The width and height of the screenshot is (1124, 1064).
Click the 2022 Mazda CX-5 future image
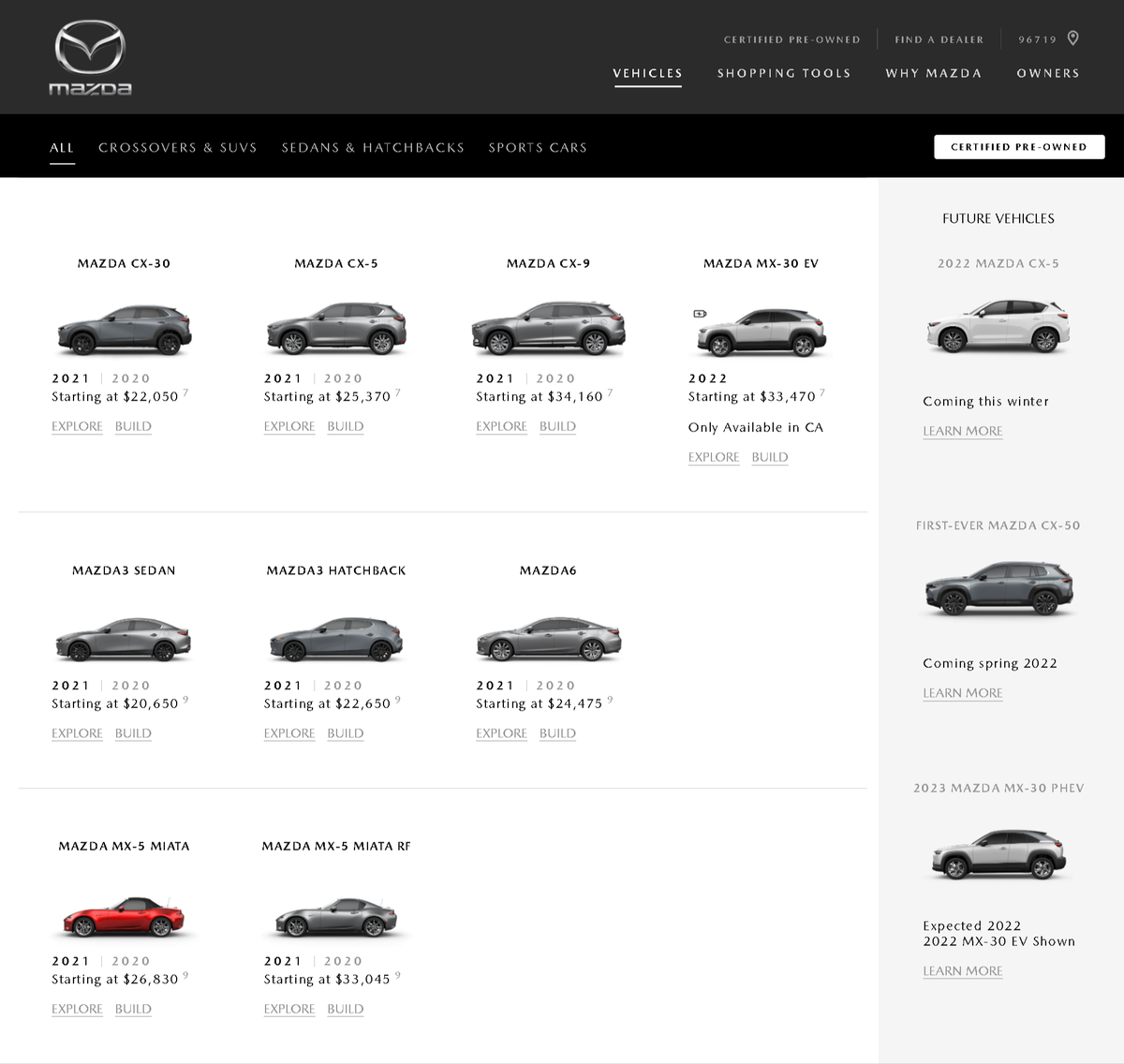(998, 325)
